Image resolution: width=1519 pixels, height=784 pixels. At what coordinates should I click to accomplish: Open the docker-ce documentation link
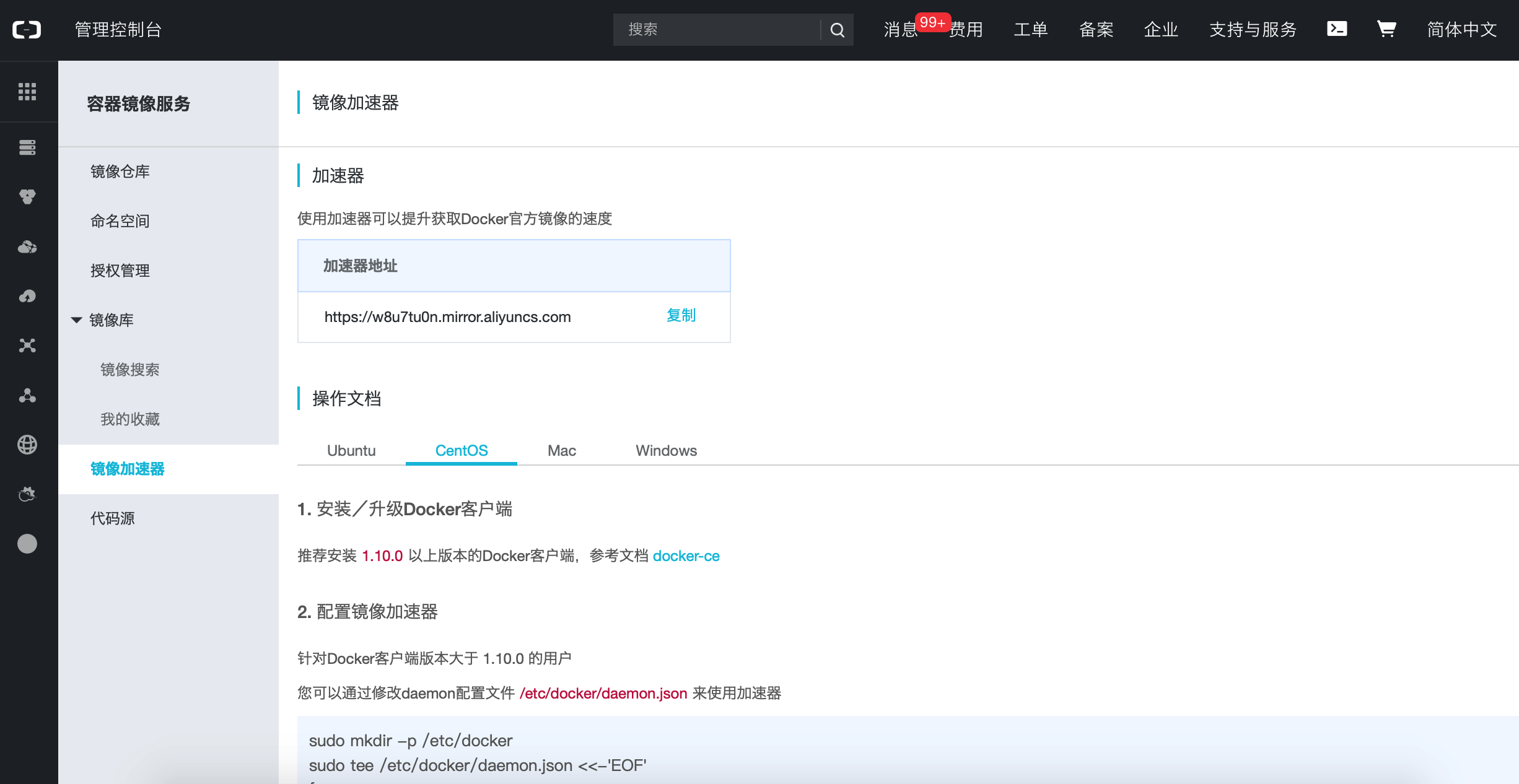point(686,556)
